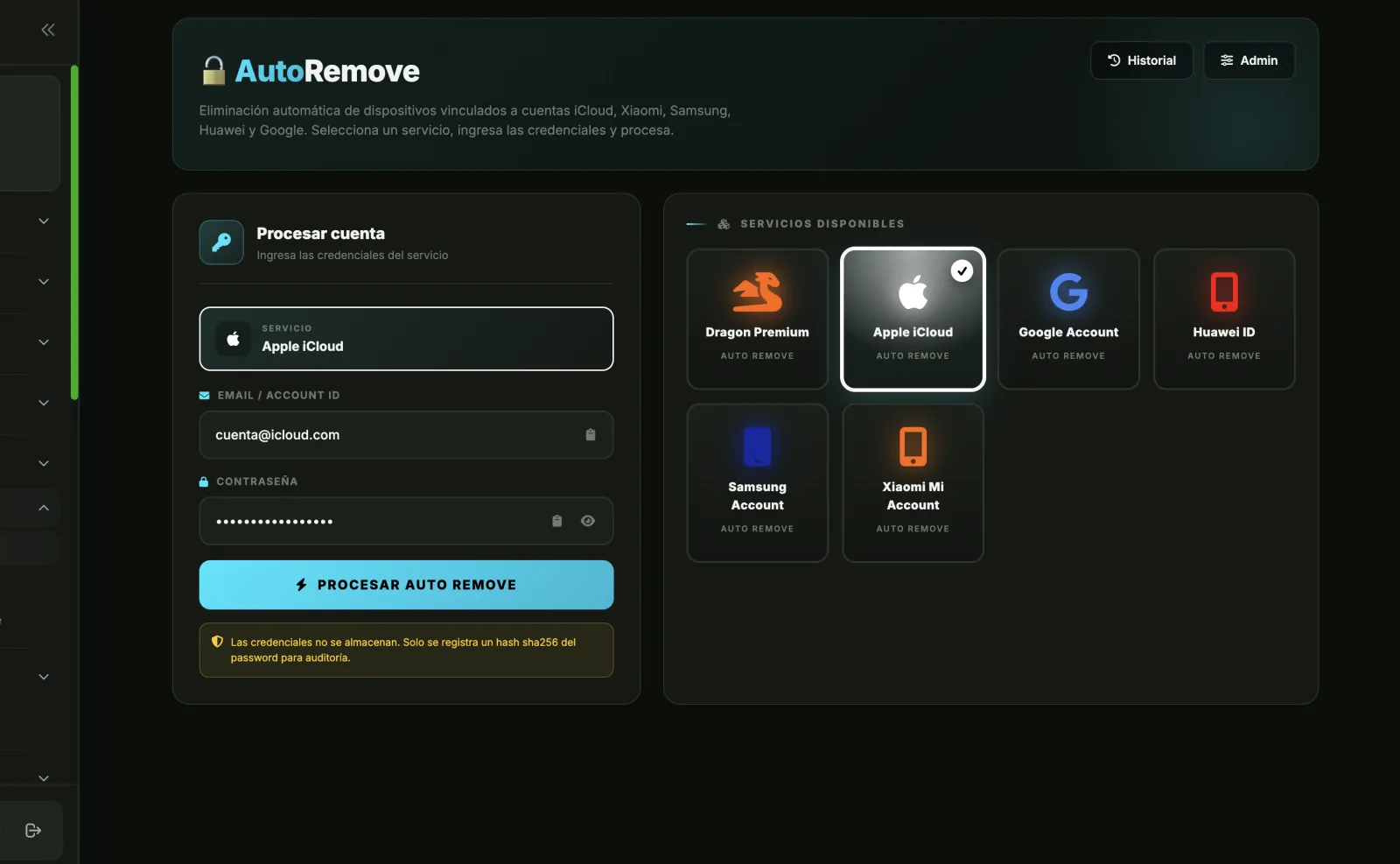Image resolution: width=1400 pixels, height=864 pixels.
Task: Open the Servicio Apple iCloud selector
Action: [x=406, y=339]
